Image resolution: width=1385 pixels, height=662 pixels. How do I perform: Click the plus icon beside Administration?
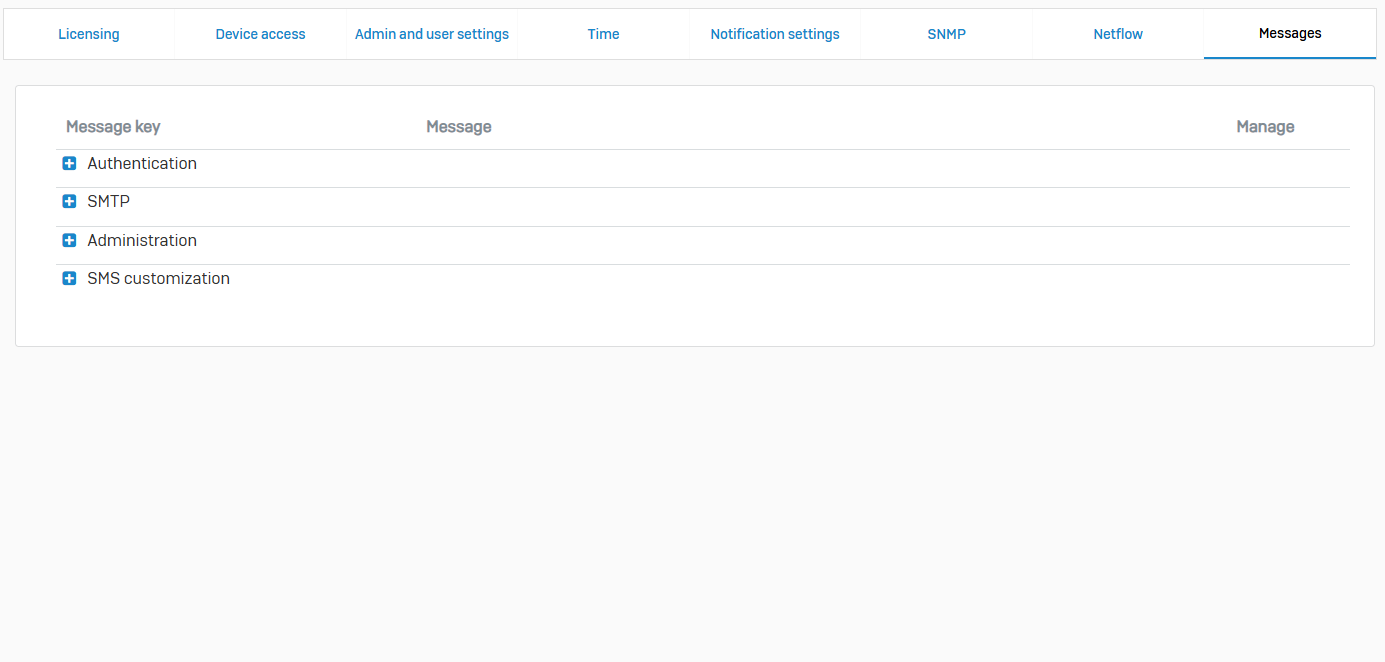point(69,241)
